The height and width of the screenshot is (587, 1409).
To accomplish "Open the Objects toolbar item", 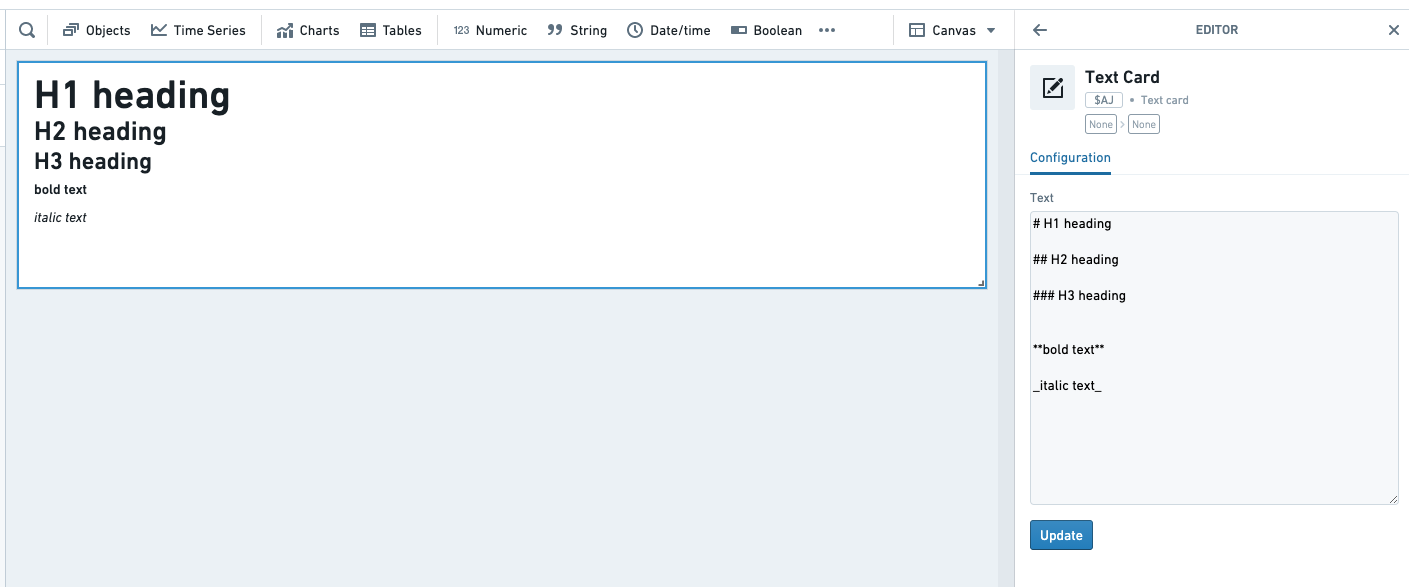I will (x=96, y=30).
